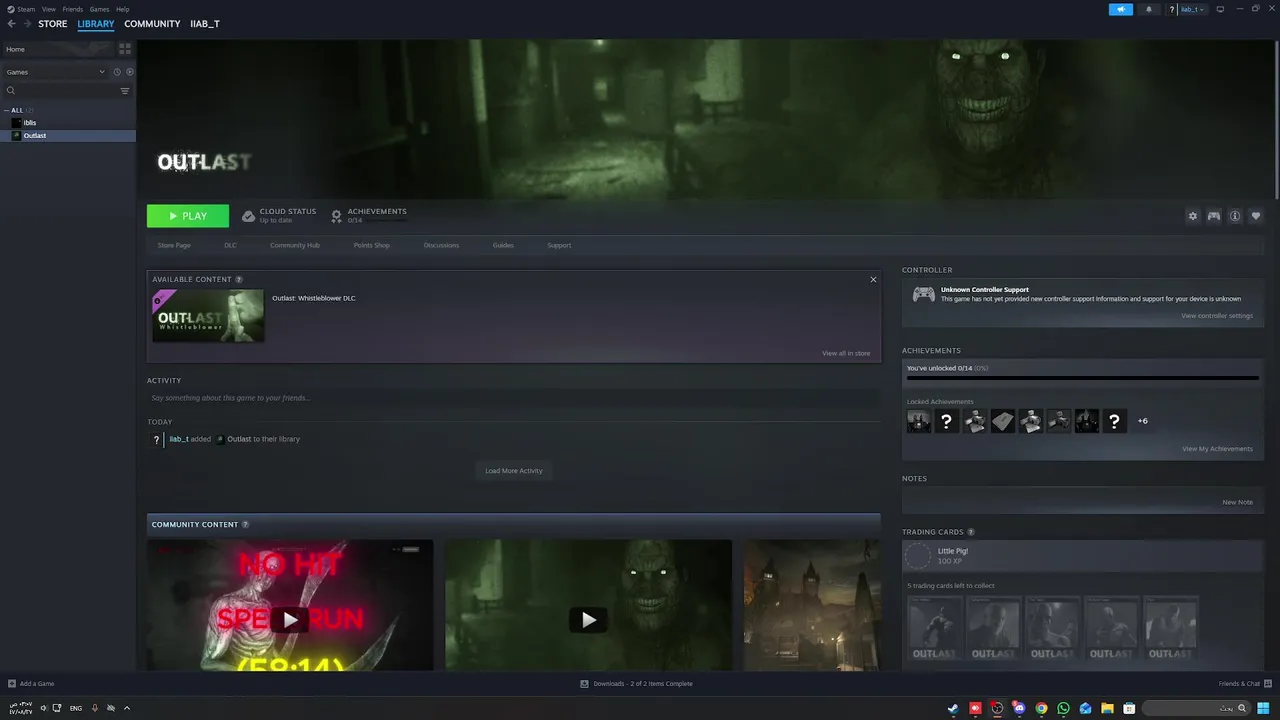Viewport: 1280px width, 720px height.
Task: Open the first locked achievement icon
Action: click(918, 421)
